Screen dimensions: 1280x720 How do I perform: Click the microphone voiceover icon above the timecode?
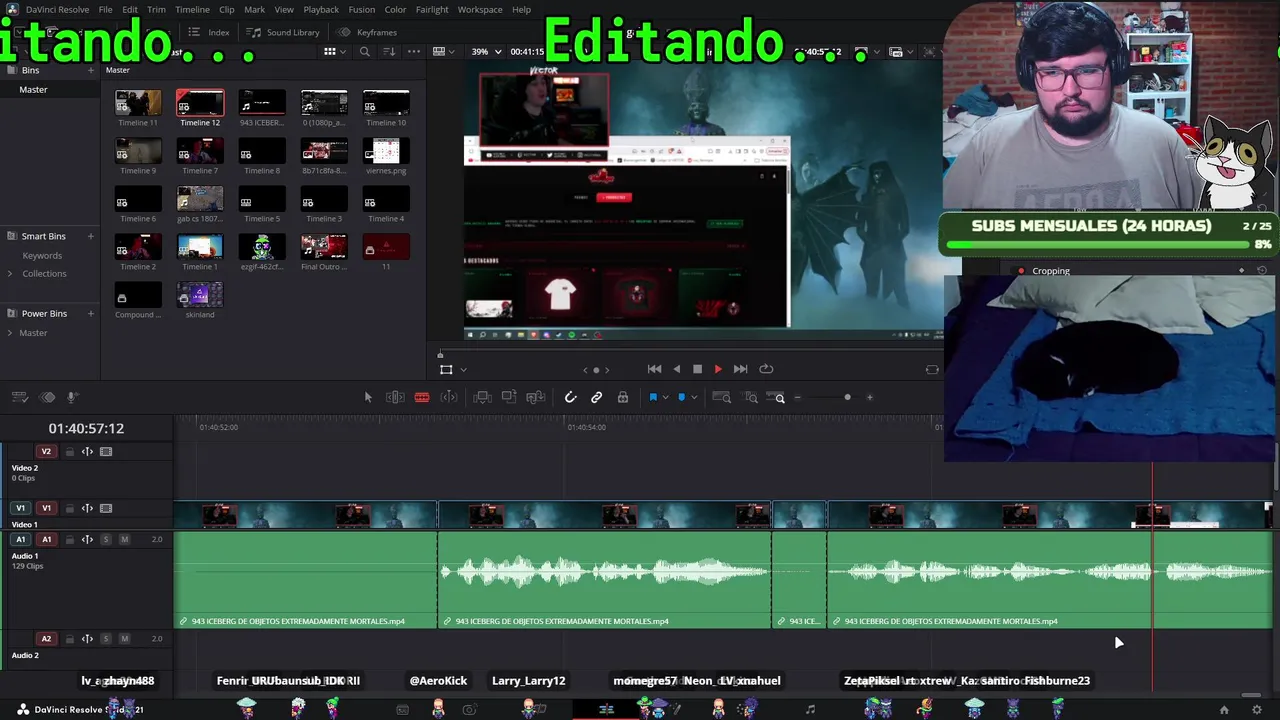coord(72,397)
